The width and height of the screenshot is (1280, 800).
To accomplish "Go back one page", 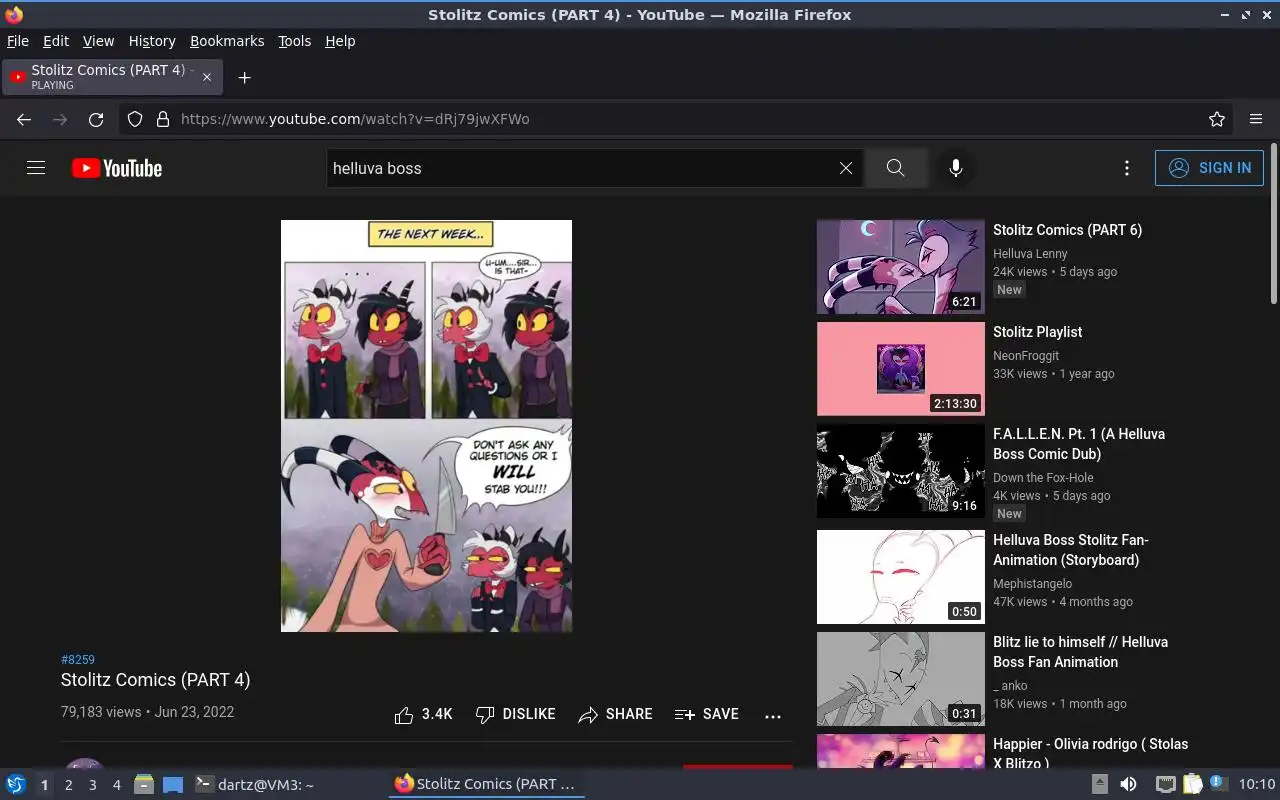I will coord(24,119).
